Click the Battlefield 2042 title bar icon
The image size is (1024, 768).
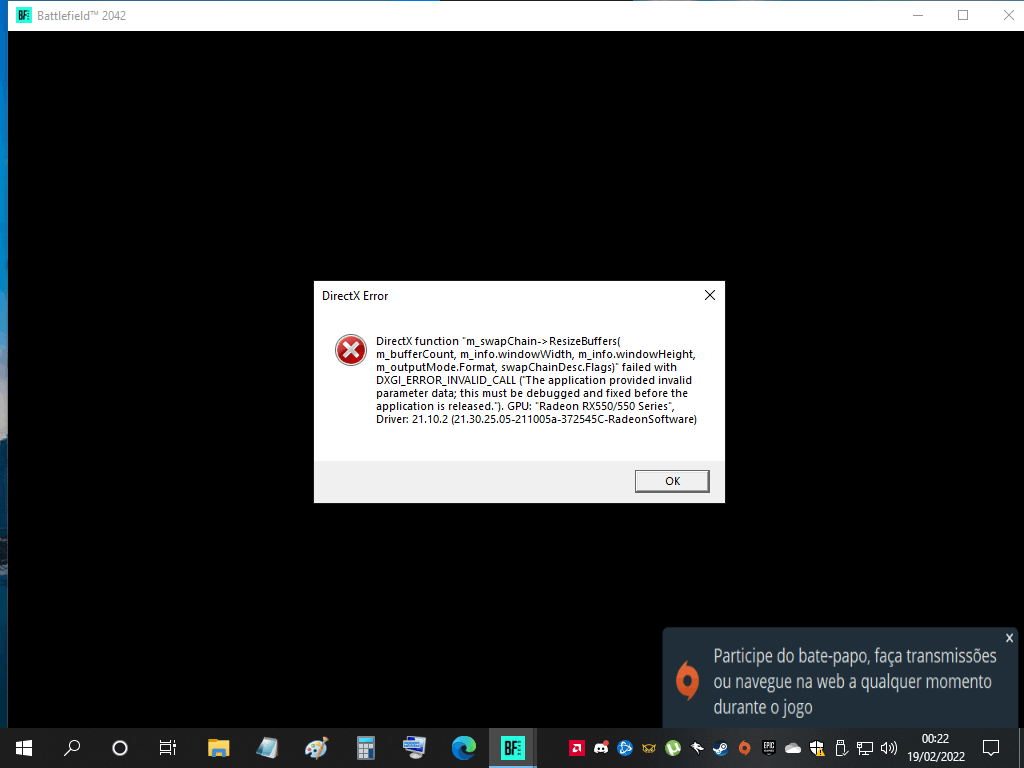click(24, 15)
